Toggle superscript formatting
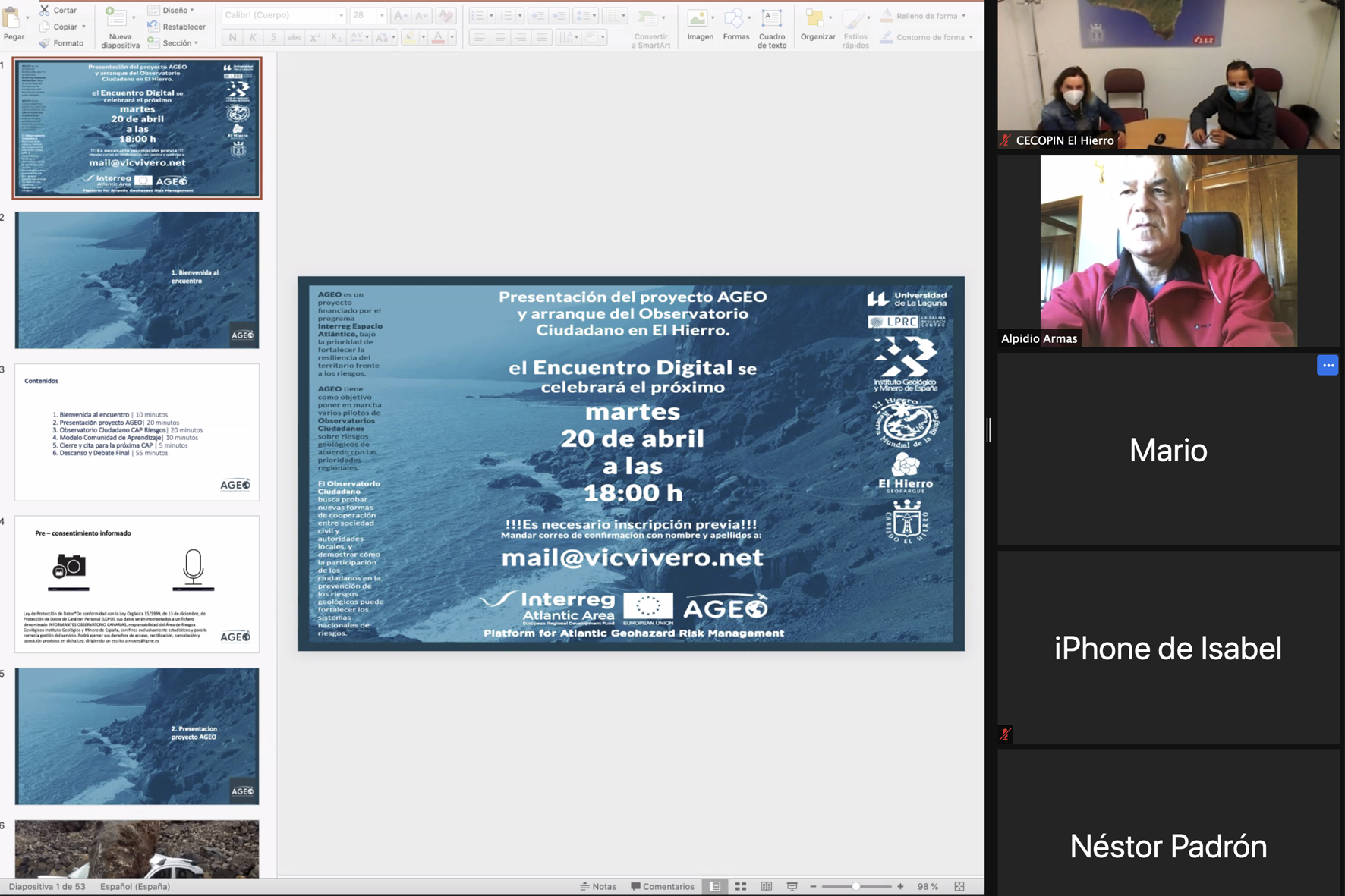 click(315, 37)
